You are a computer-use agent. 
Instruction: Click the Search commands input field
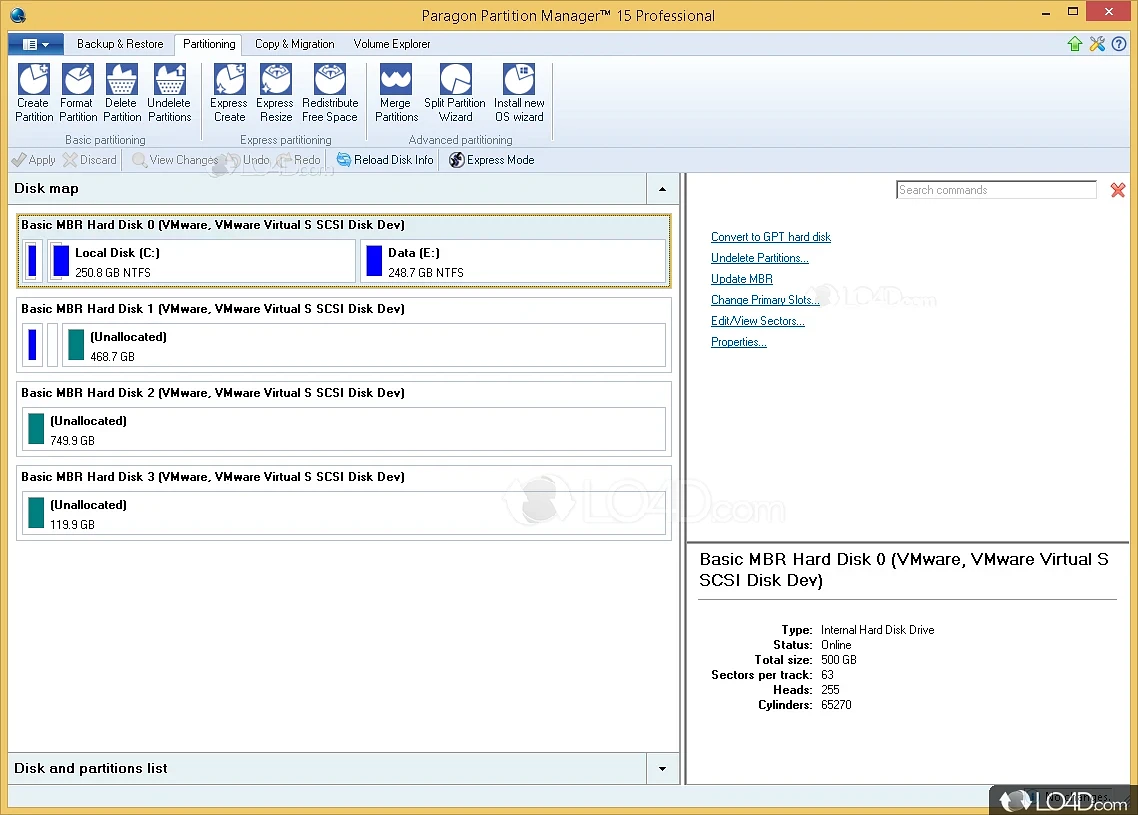click(x=996, y=190)
